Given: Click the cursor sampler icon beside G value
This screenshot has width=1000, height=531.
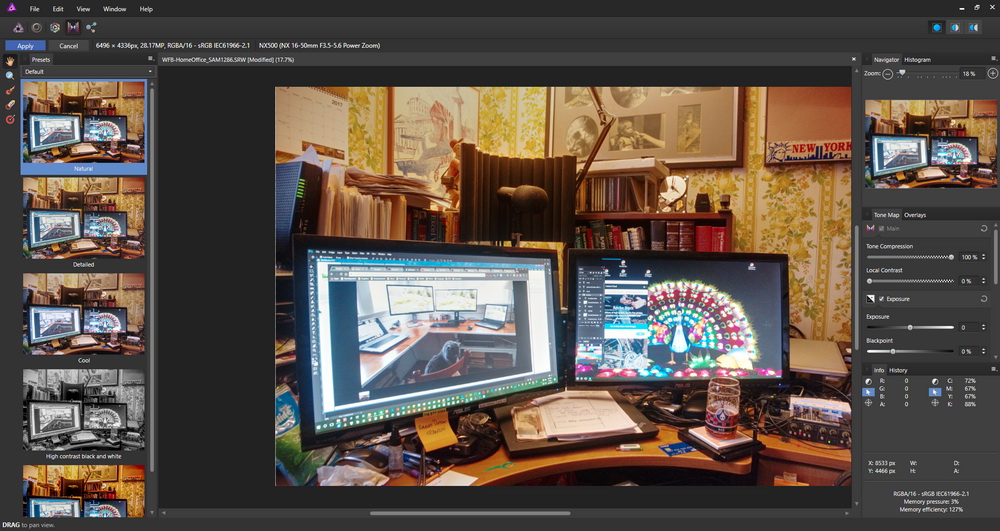Looking at the screenshot, I should [x=869, y=392].
